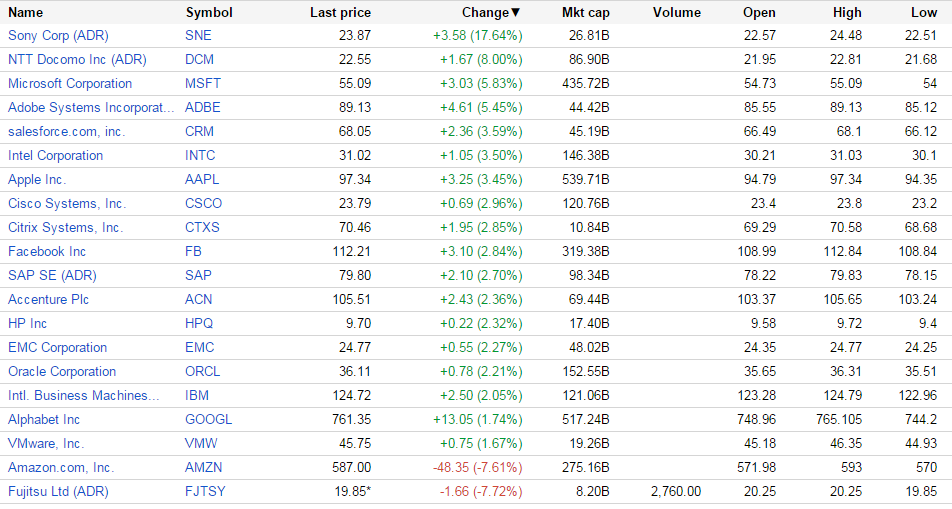The height and width of the screenshot is (509, 952).
Task: Sort the table by Name header
Action: click(x=26, y=13)
